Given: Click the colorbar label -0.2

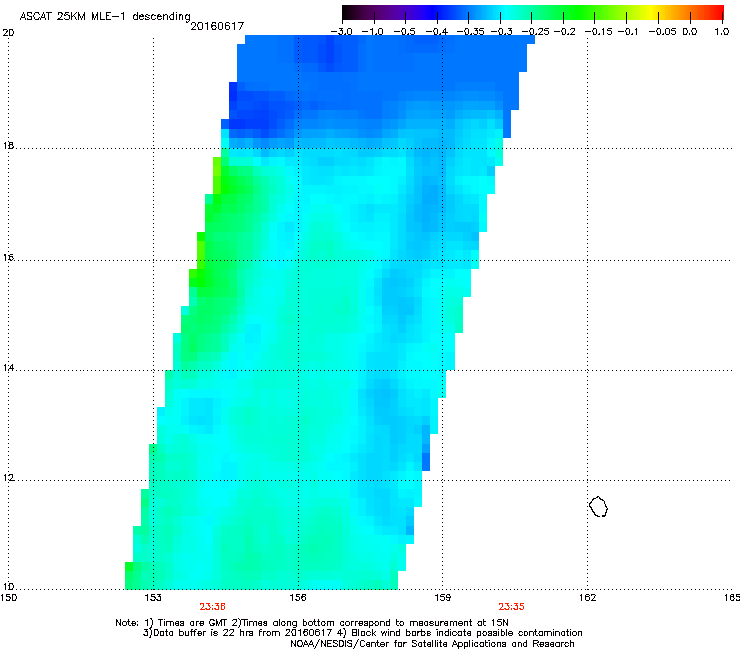Looking at the screenshot, I should click(x=564, y=32).
